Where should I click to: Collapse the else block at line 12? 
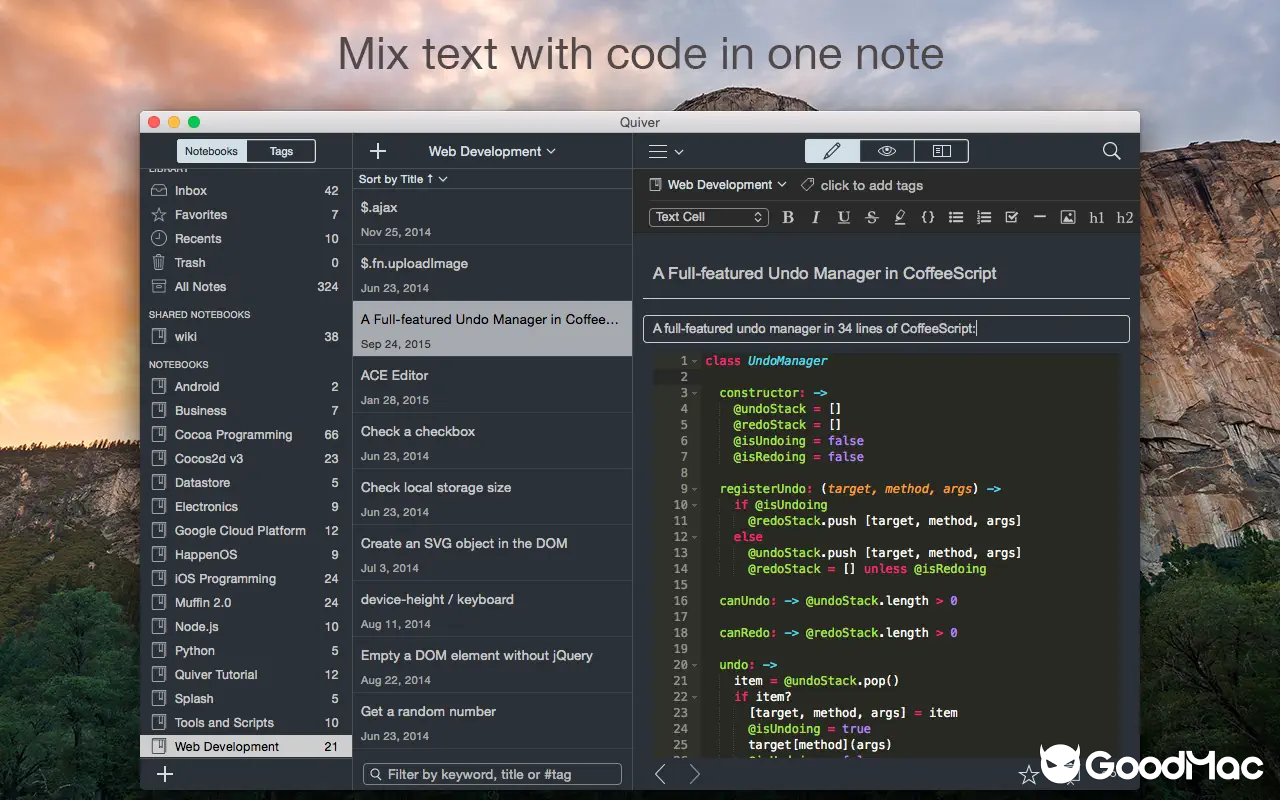point(695,537)
